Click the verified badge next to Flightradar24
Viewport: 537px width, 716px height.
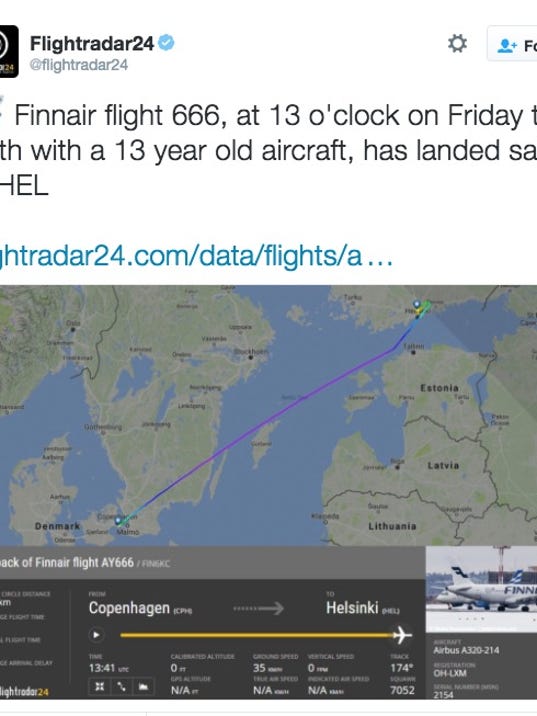166,43
